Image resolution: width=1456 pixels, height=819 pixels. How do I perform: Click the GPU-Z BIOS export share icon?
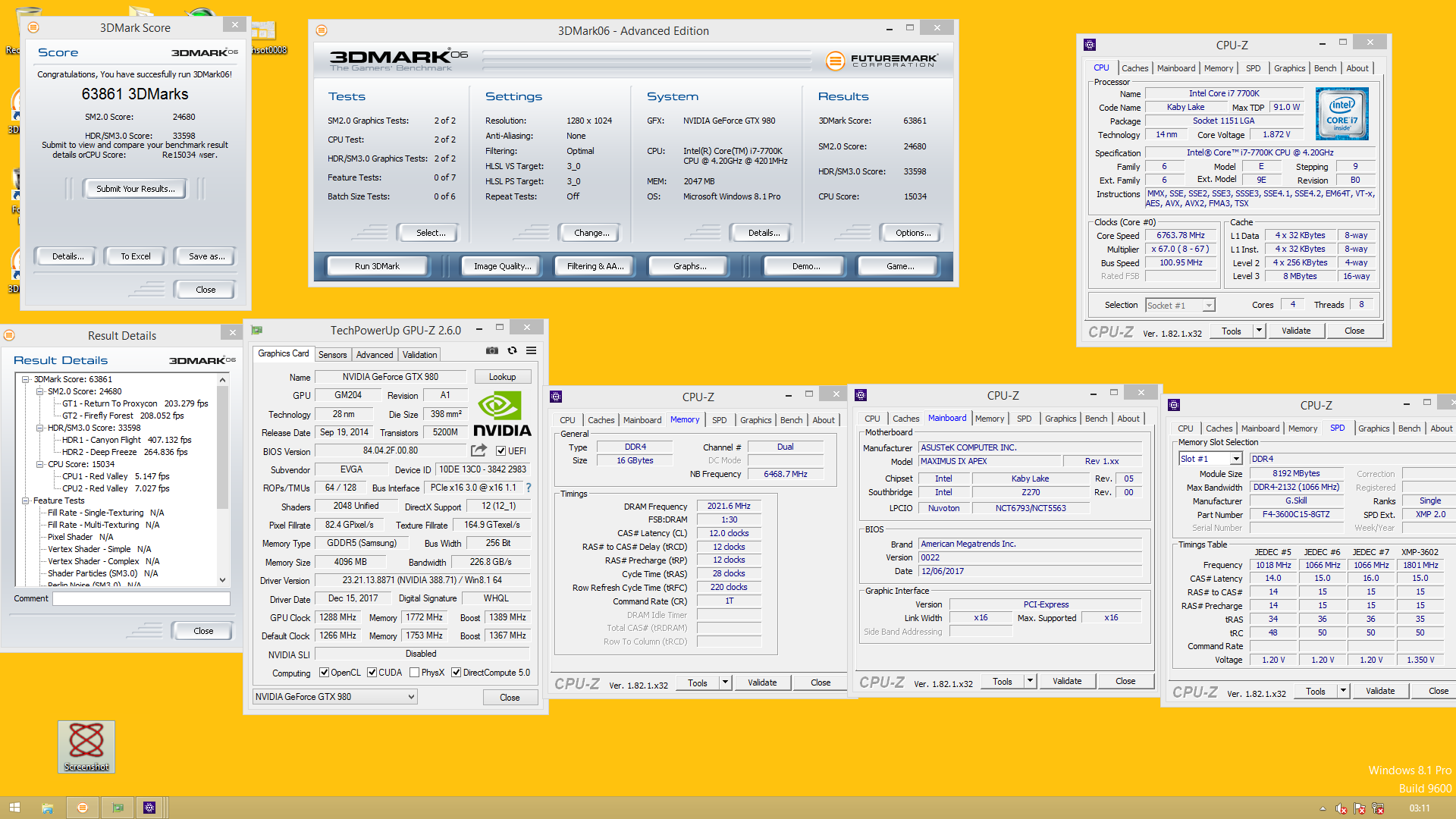pyautogui.click(x=479, y=450)
